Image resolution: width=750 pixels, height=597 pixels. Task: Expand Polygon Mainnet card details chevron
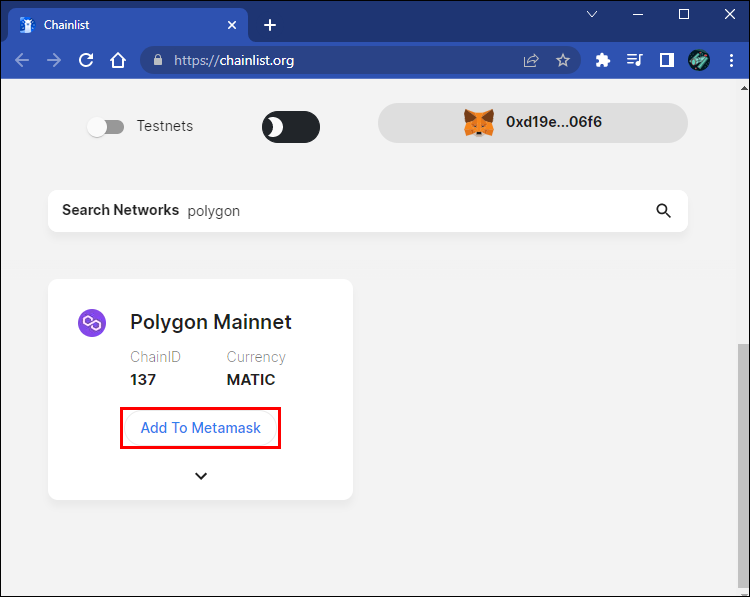pos(201,476)
